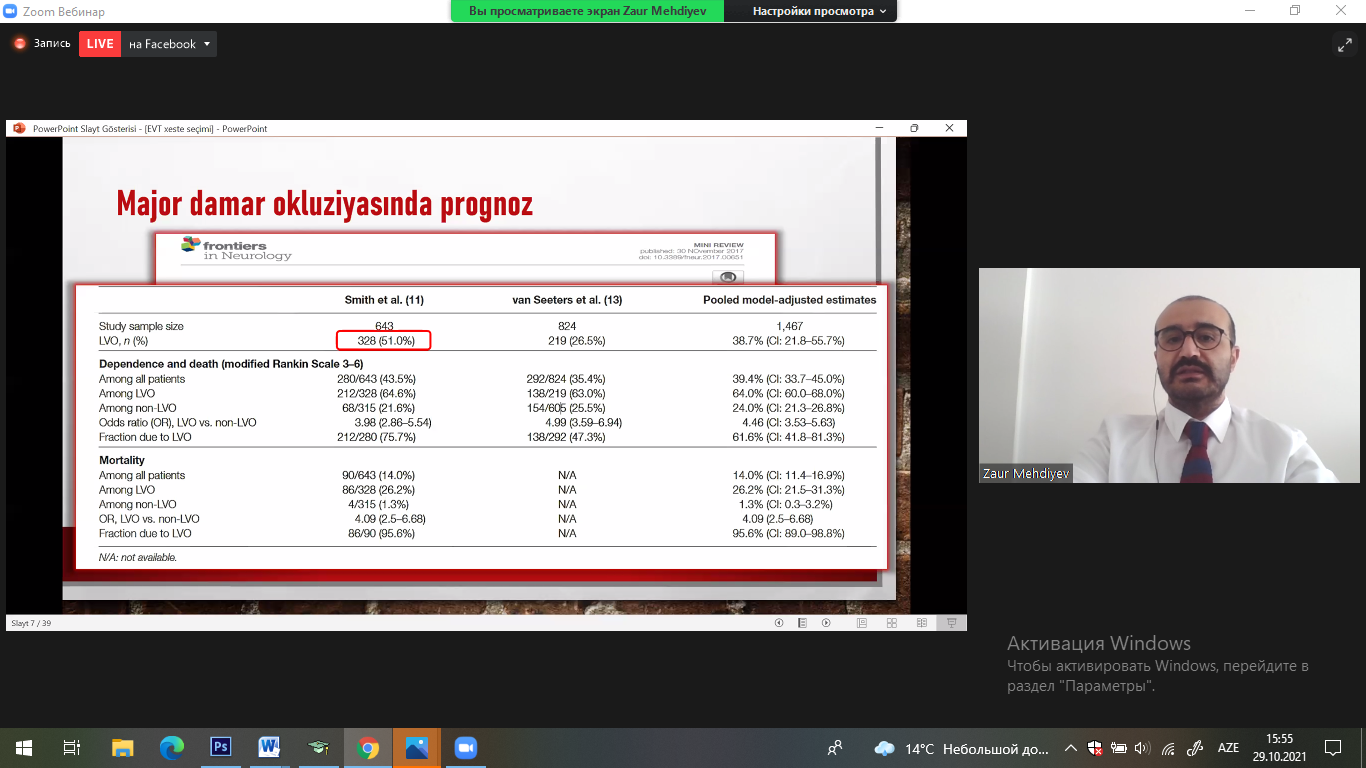Open Photoshop from the taskbar
This screenshot has height=768, width=1366.
[x=220, y=747]
